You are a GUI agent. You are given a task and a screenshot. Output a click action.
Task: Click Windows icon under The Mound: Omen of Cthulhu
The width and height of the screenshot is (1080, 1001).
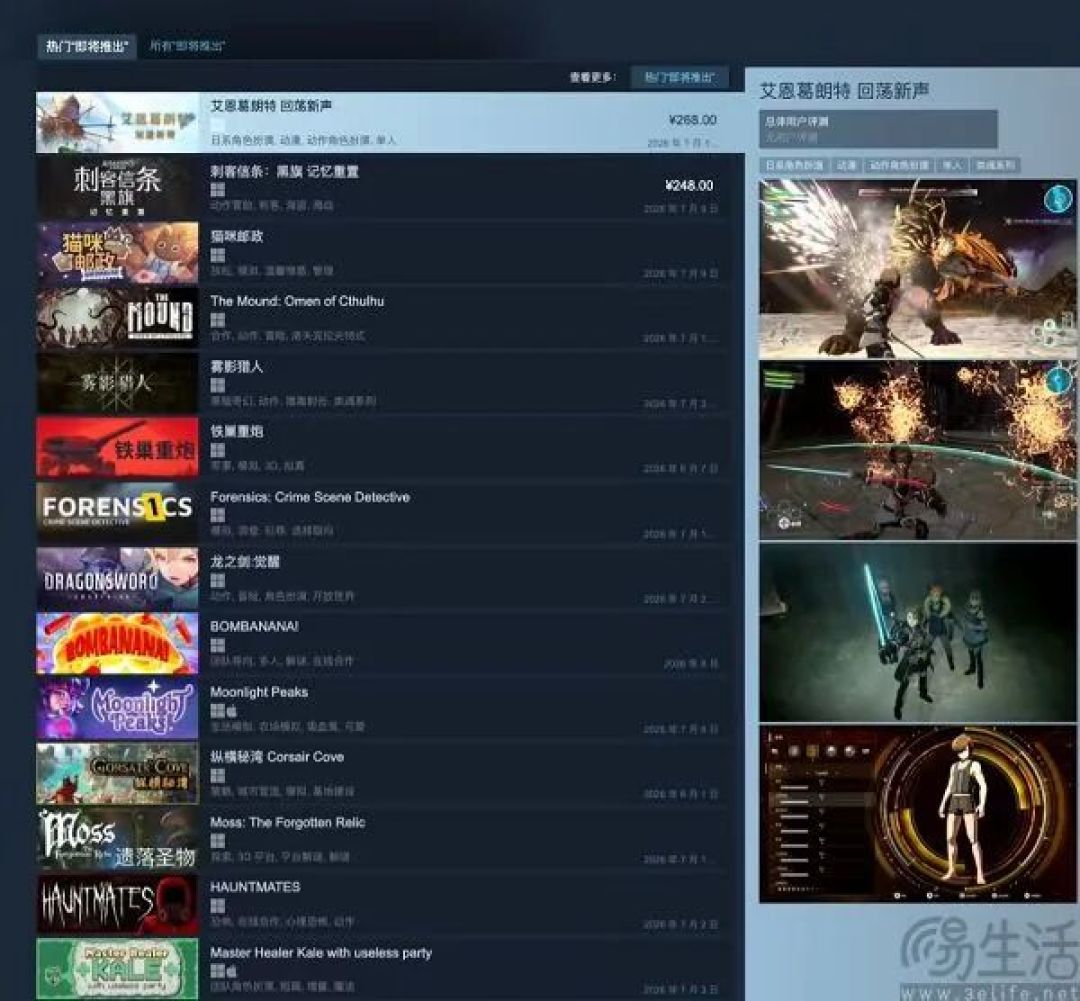(218, 320)
